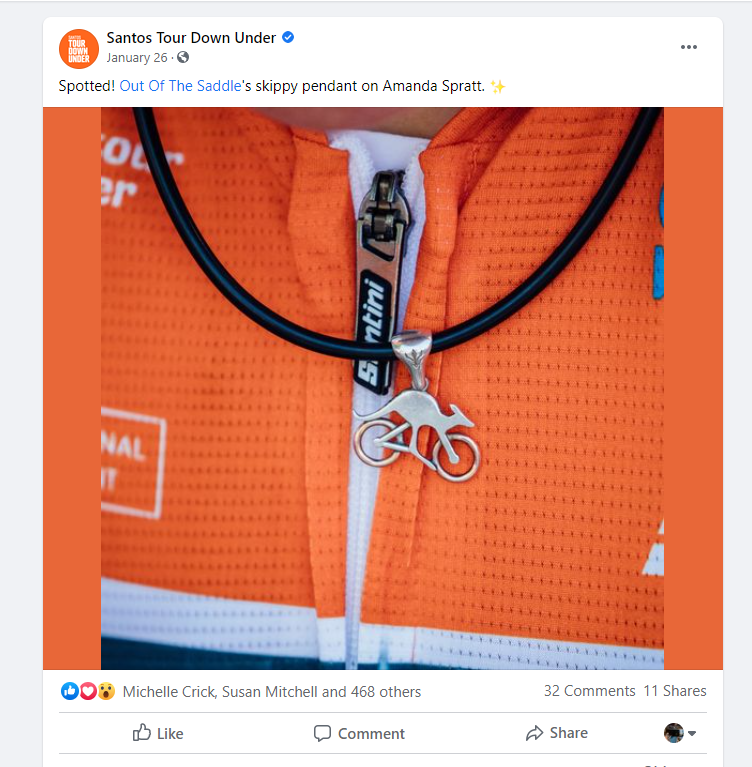This screenshot has width=752, height=767.
Task: Open the Out Of The Saddle link
Action: [x=181, y=86]
